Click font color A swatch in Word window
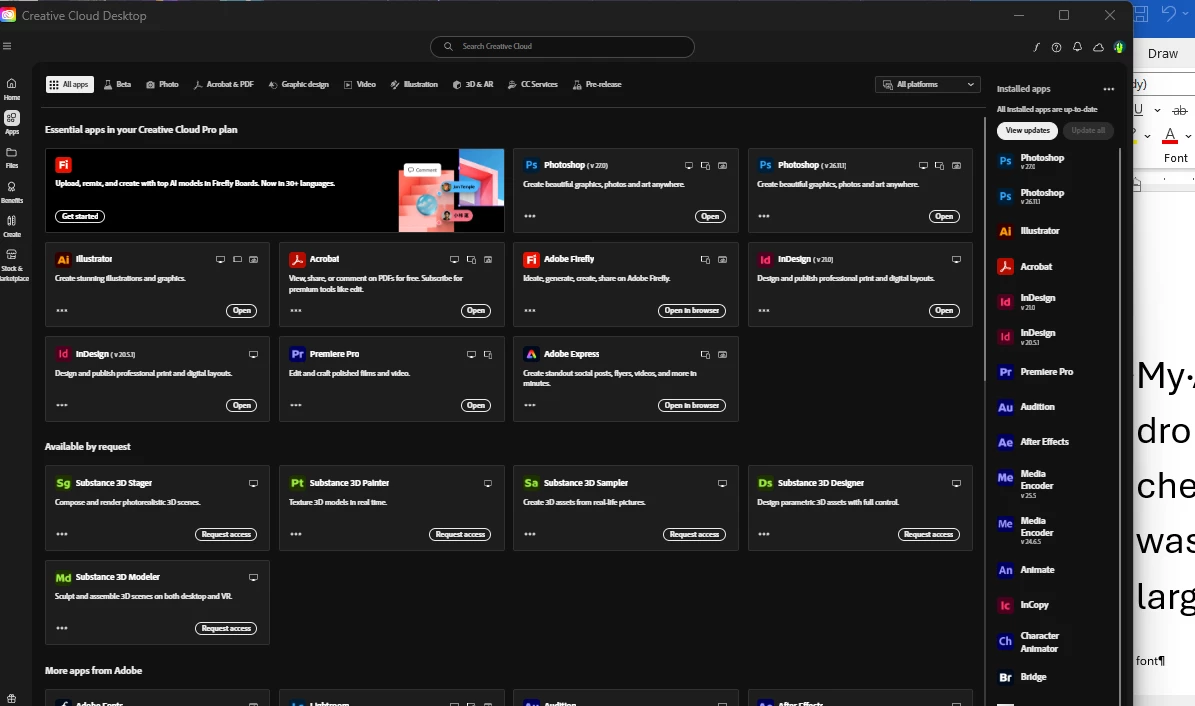This screenshot has width=1195, height=706. (x=1170, y=136)
